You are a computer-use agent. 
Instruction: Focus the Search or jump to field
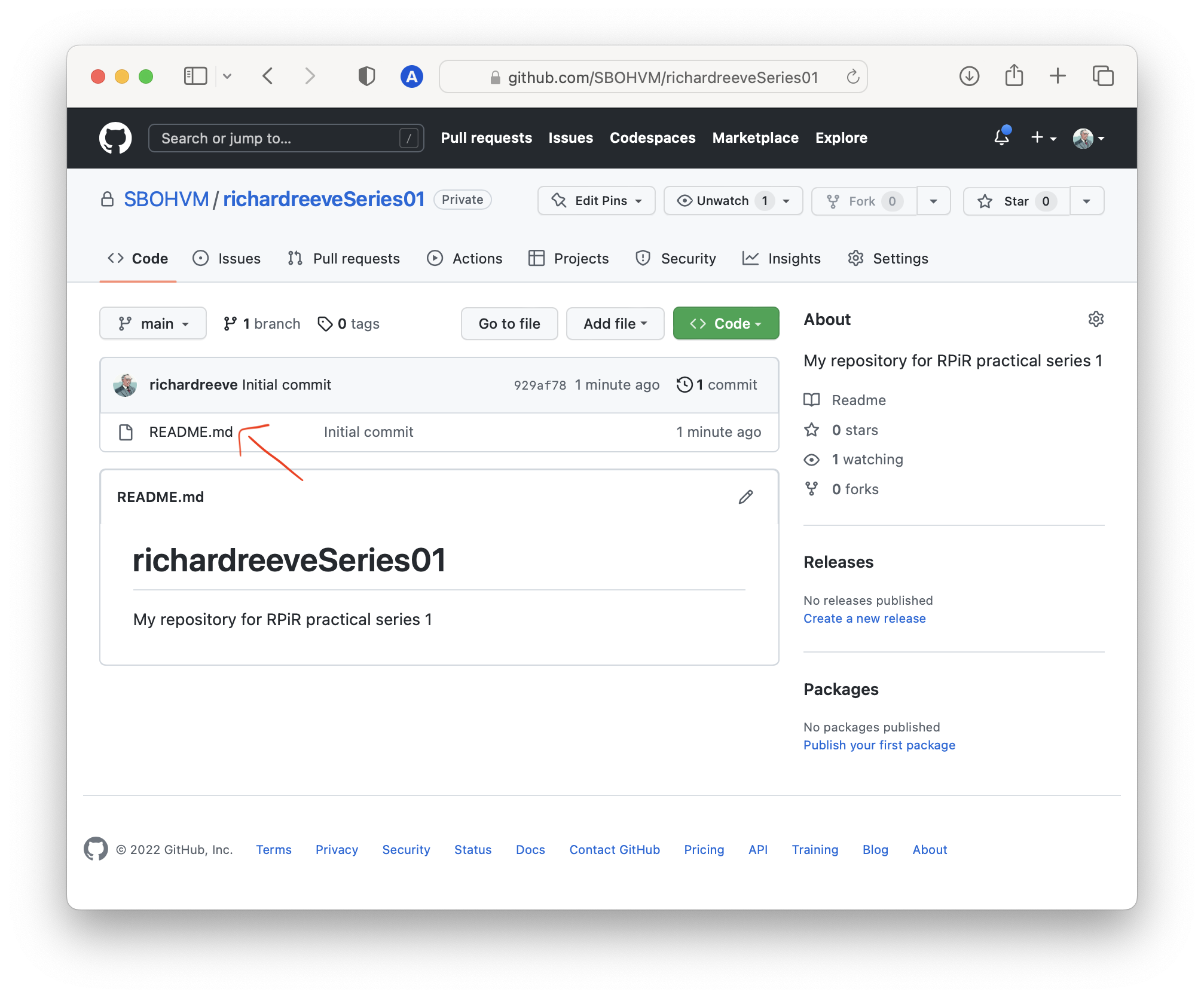pos(286,138)
